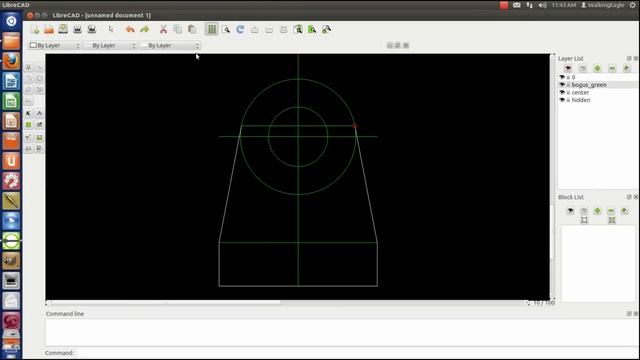Toggle visibility of bogus_green layer

coord(562,85)
